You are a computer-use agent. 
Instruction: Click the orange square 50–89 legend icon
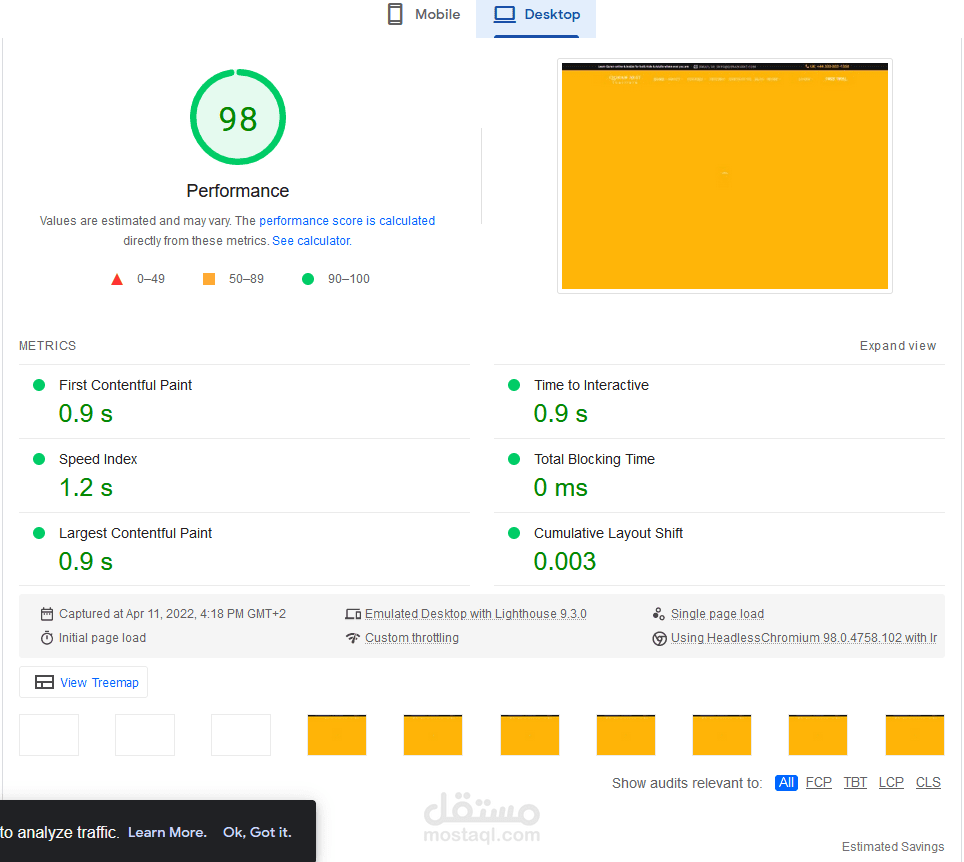[209, 279]
